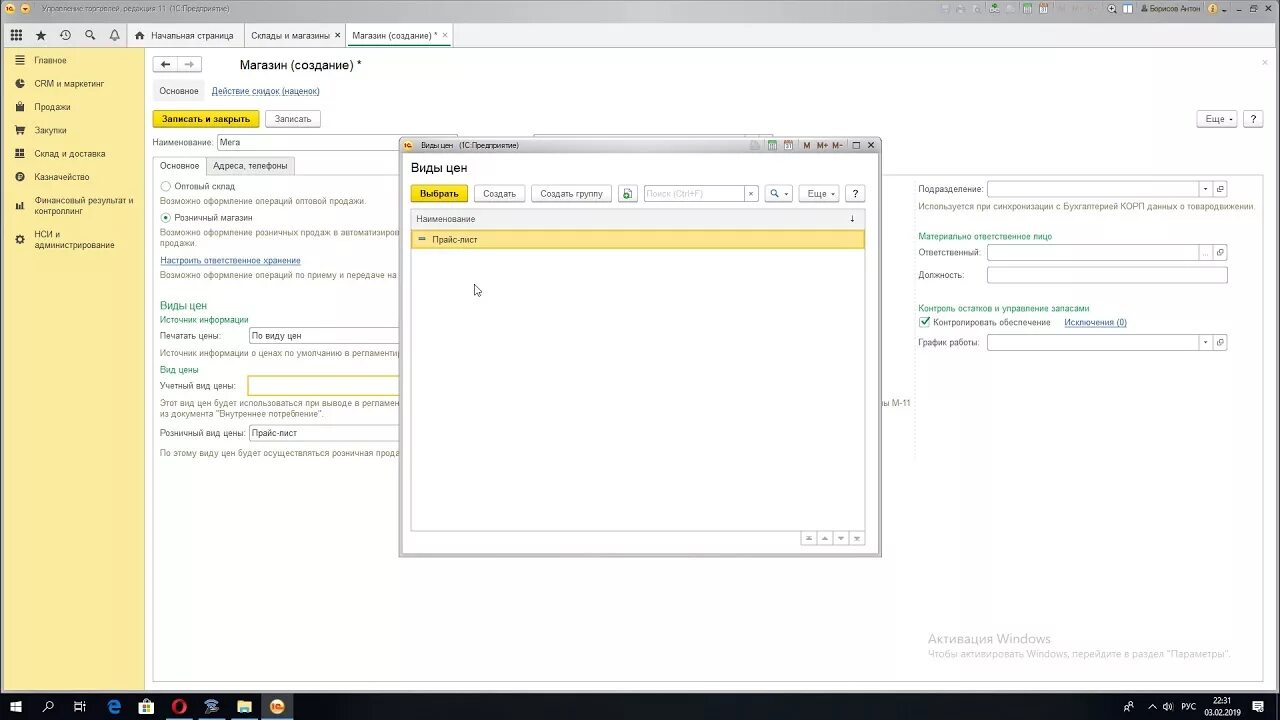The width and height of the screenshot is (1280, 720).
Task: Sort by Наименование column arrow
Action: point(852,219)
